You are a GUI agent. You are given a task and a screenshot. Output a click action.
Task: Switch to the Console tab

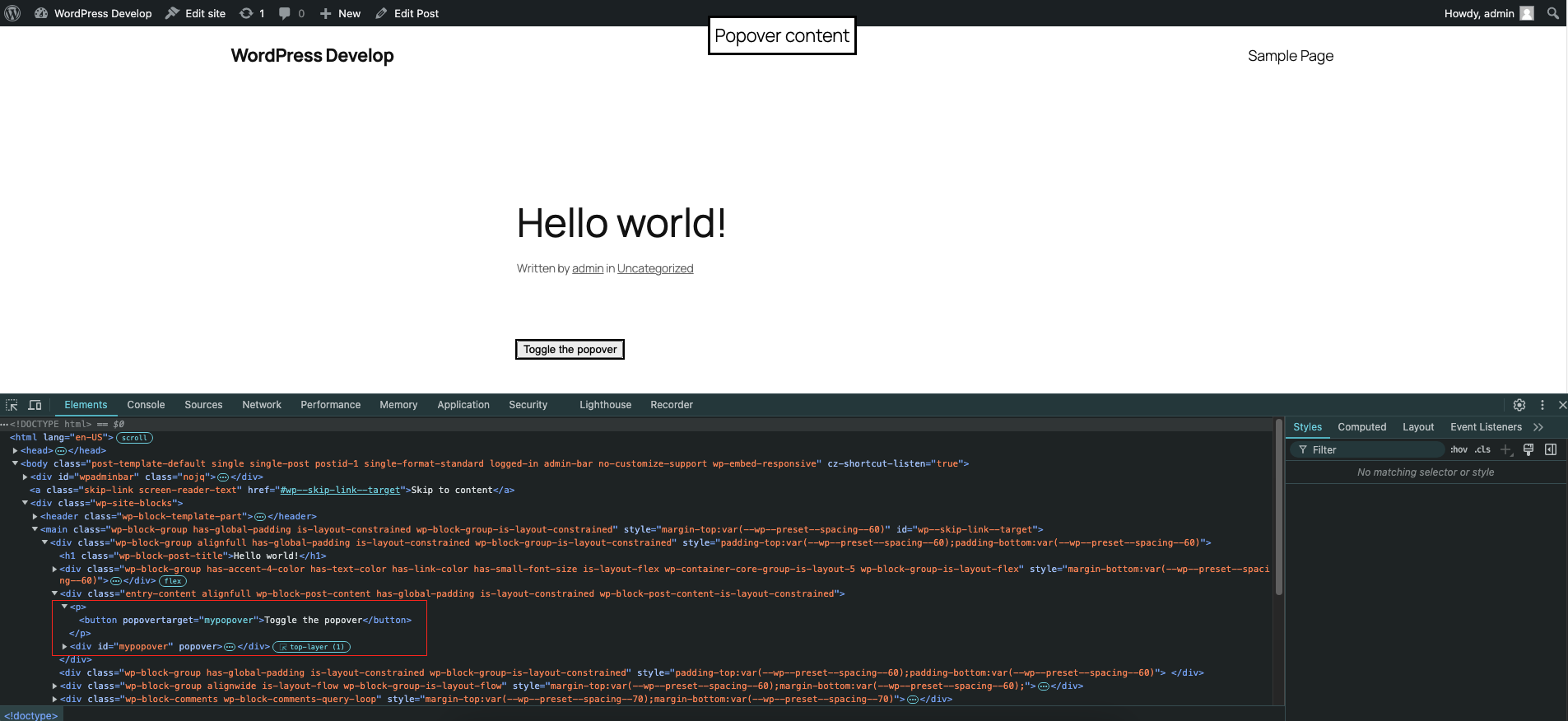[146, 405]
